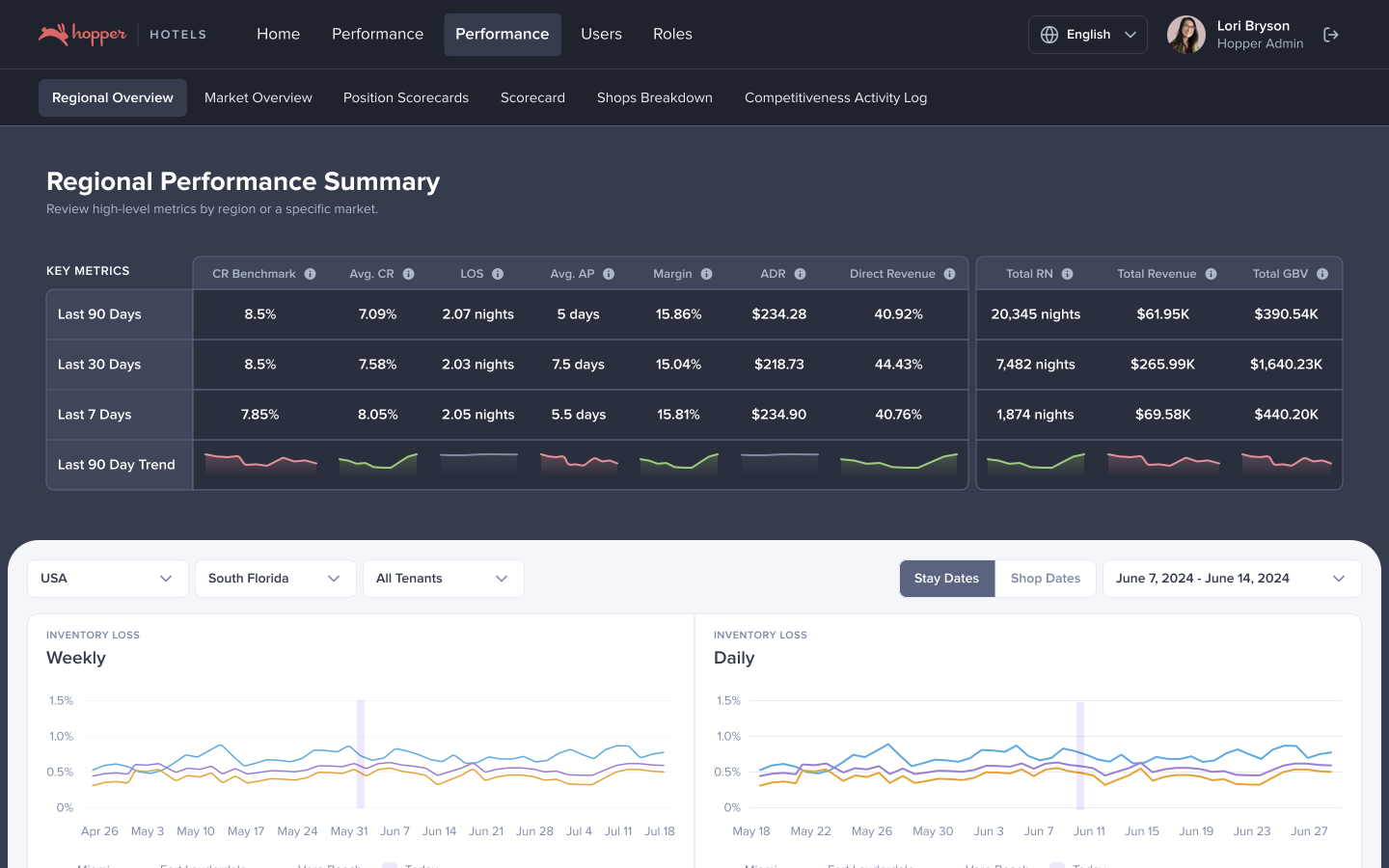This screenshot has width=1389, height=868.
Task: Open the June 7 - June 14 date range picker
Action: pos(1231,579)
